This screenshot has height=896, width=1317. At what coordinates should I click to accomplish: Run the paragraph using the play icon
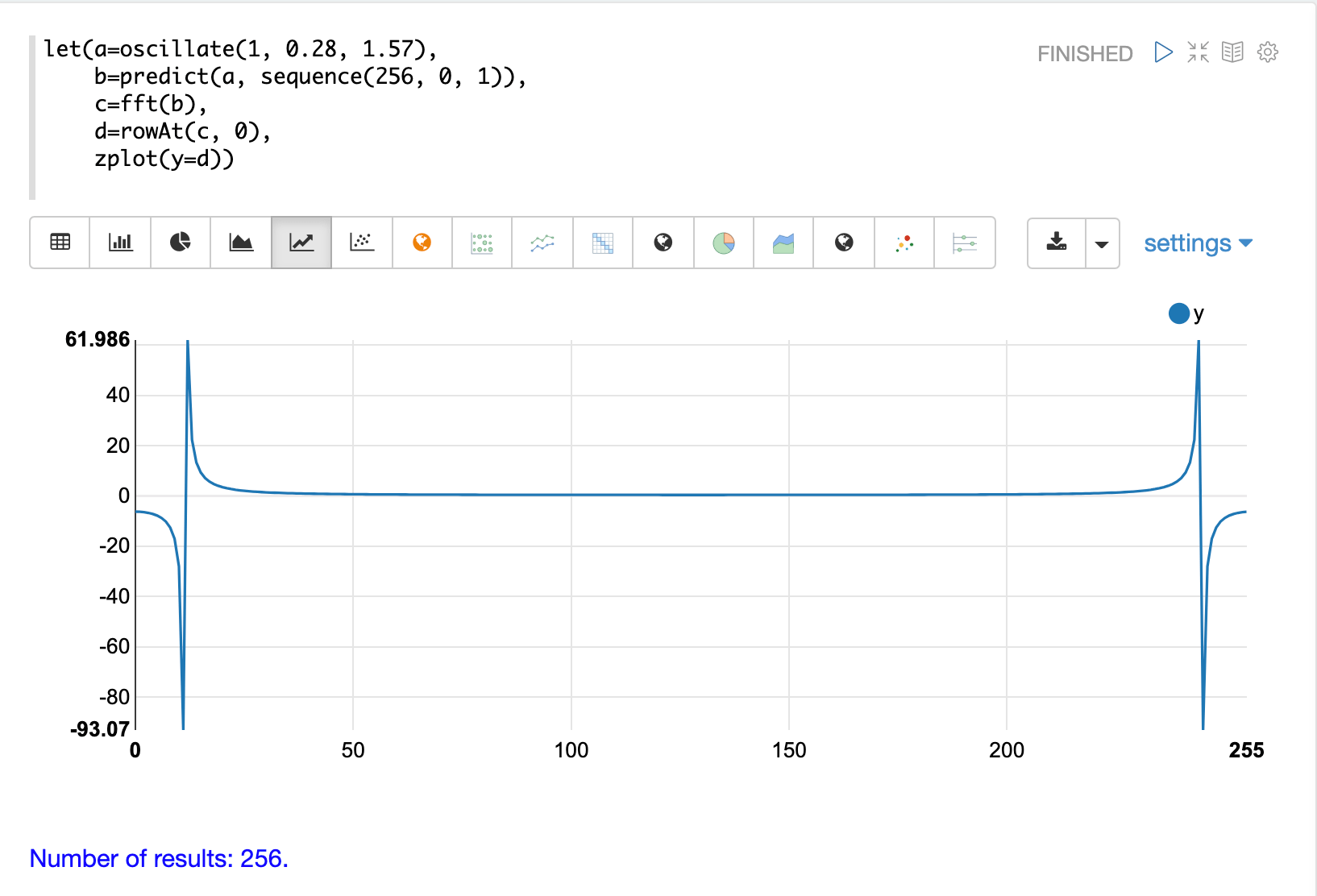tap(1163, 52)
